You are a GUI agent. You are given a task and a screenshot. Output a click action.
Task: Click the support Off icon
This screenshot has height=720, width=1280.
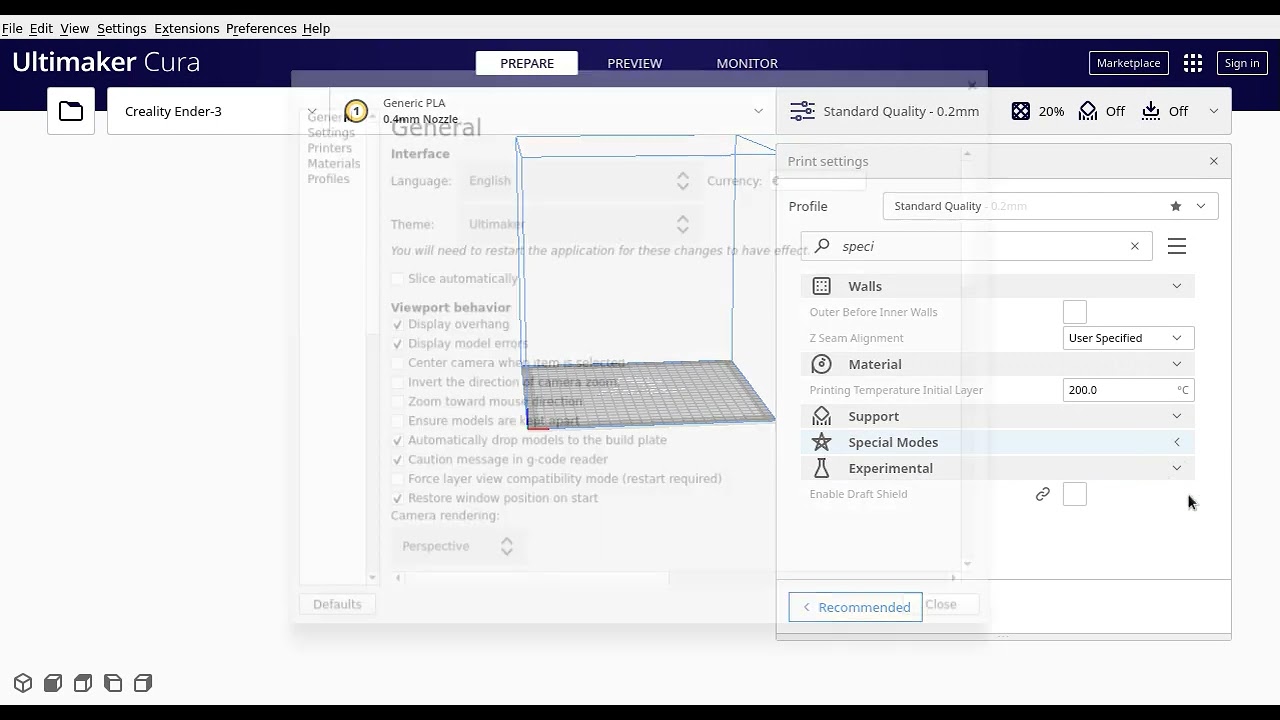[1088, 111]
